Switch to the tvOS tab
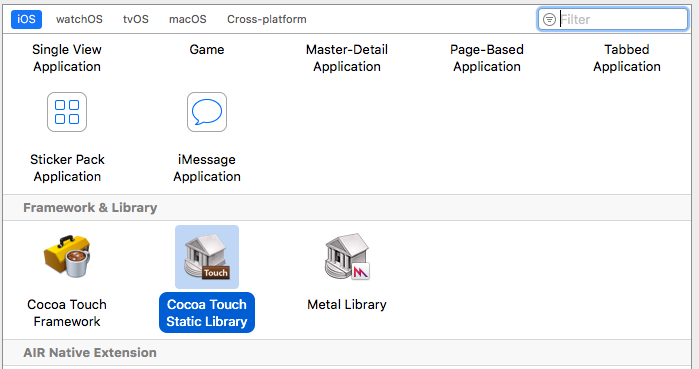This screenshot has width=699, height=369. (136, 19)
